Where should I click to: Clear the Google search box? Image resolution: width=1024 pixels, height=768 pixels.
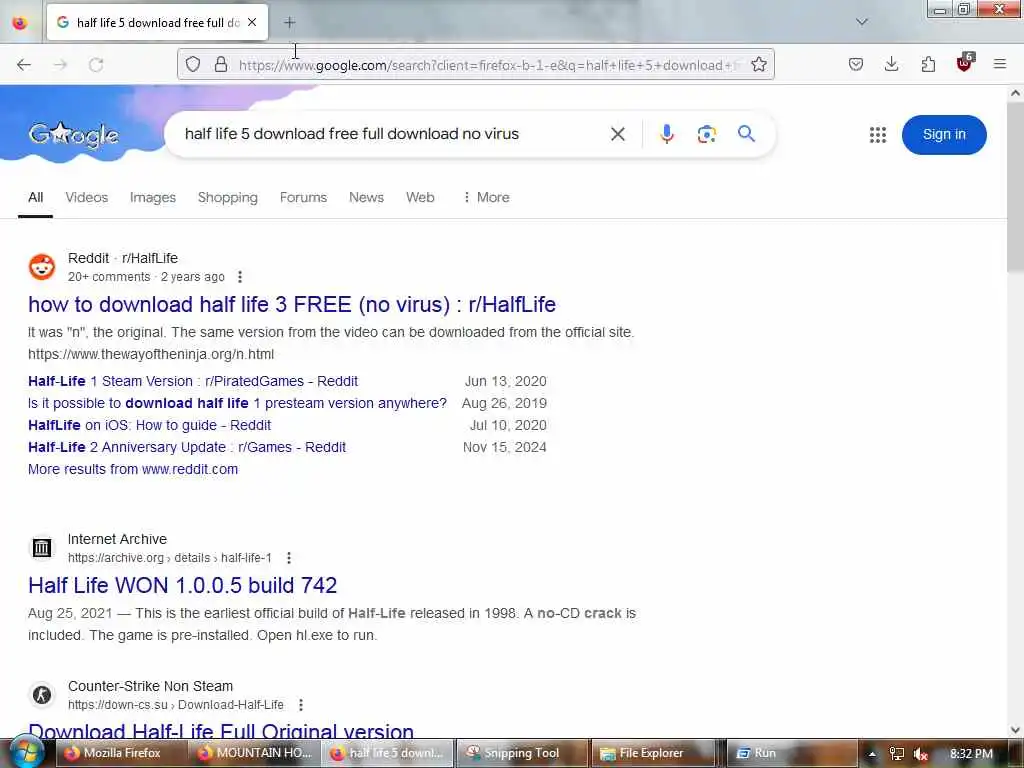pos(618,134)
